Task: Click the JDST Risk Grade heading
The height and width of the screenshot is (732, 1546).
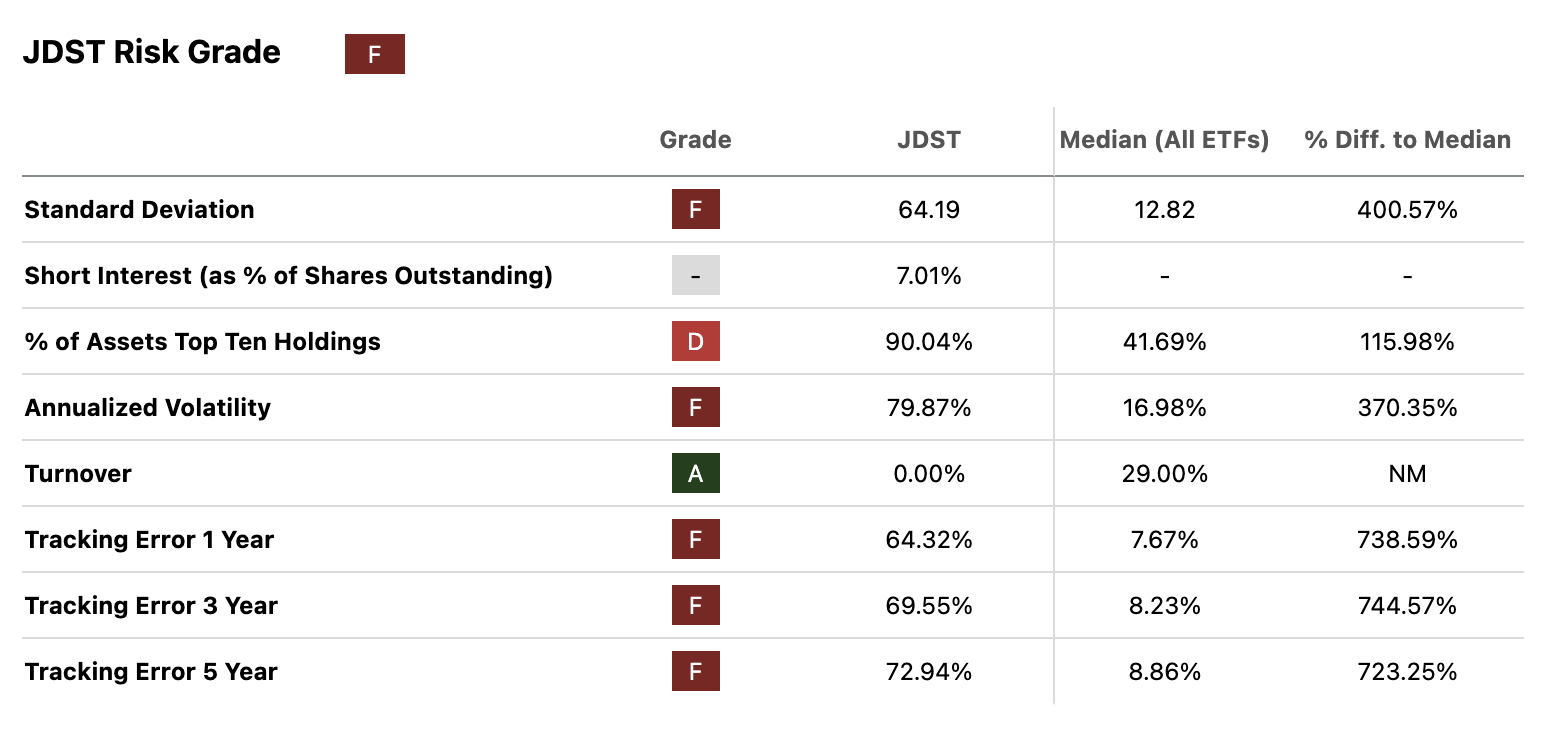Action: [152, 52]
